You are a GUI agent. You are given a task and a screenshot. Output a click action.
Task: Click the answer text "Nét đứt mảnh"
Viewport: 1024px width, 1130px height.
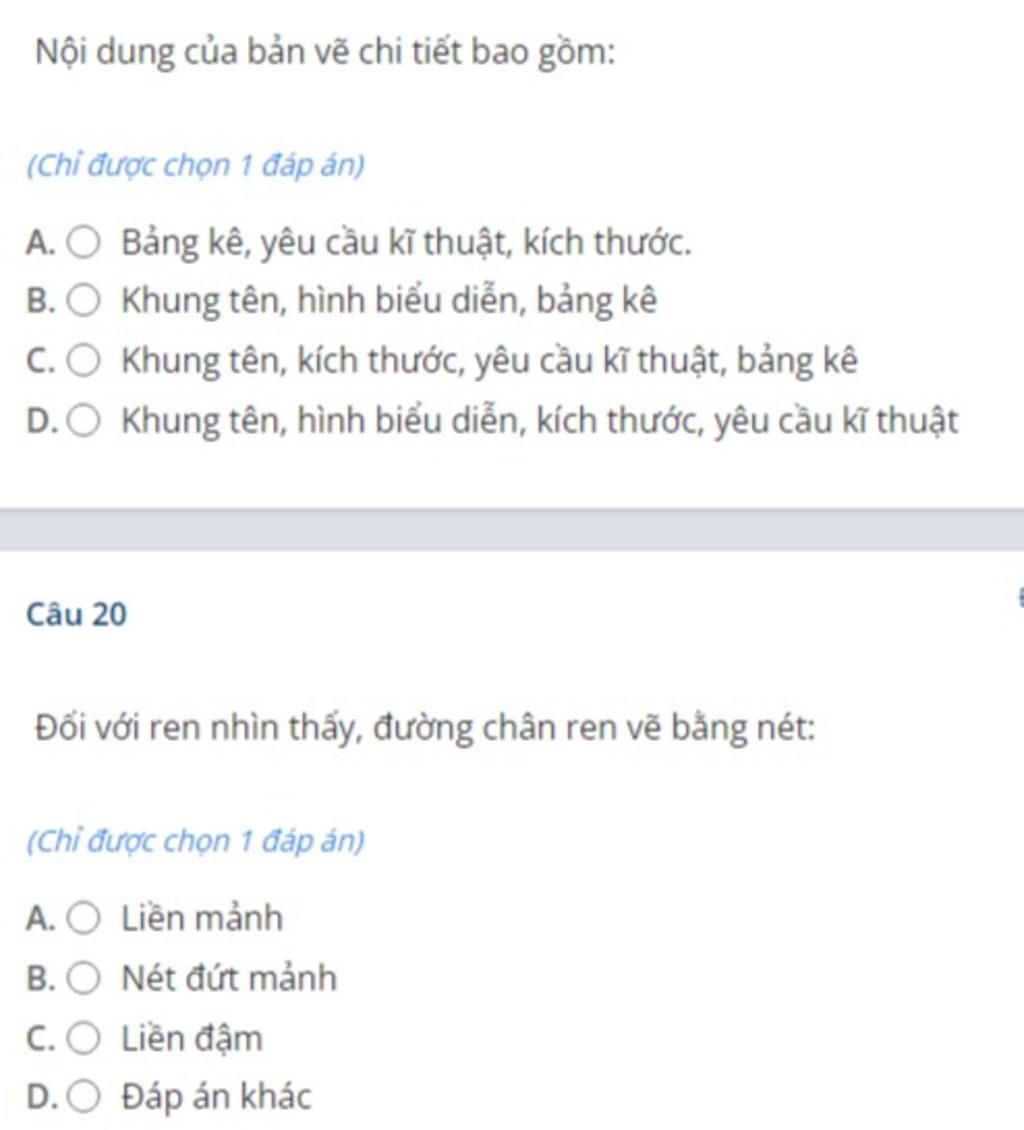[229, 978]
